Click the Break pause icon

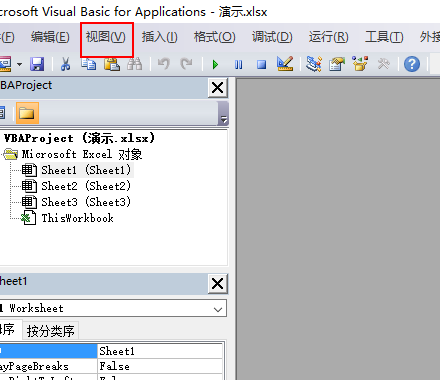pos(238,64)
